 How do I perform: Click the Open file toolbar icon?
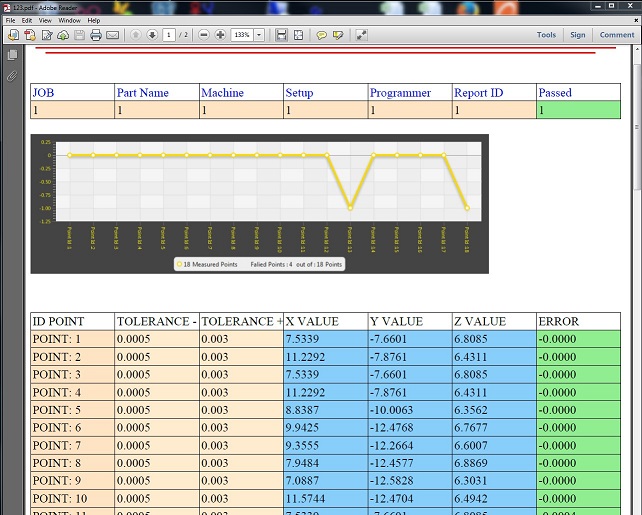coord(13,35)
